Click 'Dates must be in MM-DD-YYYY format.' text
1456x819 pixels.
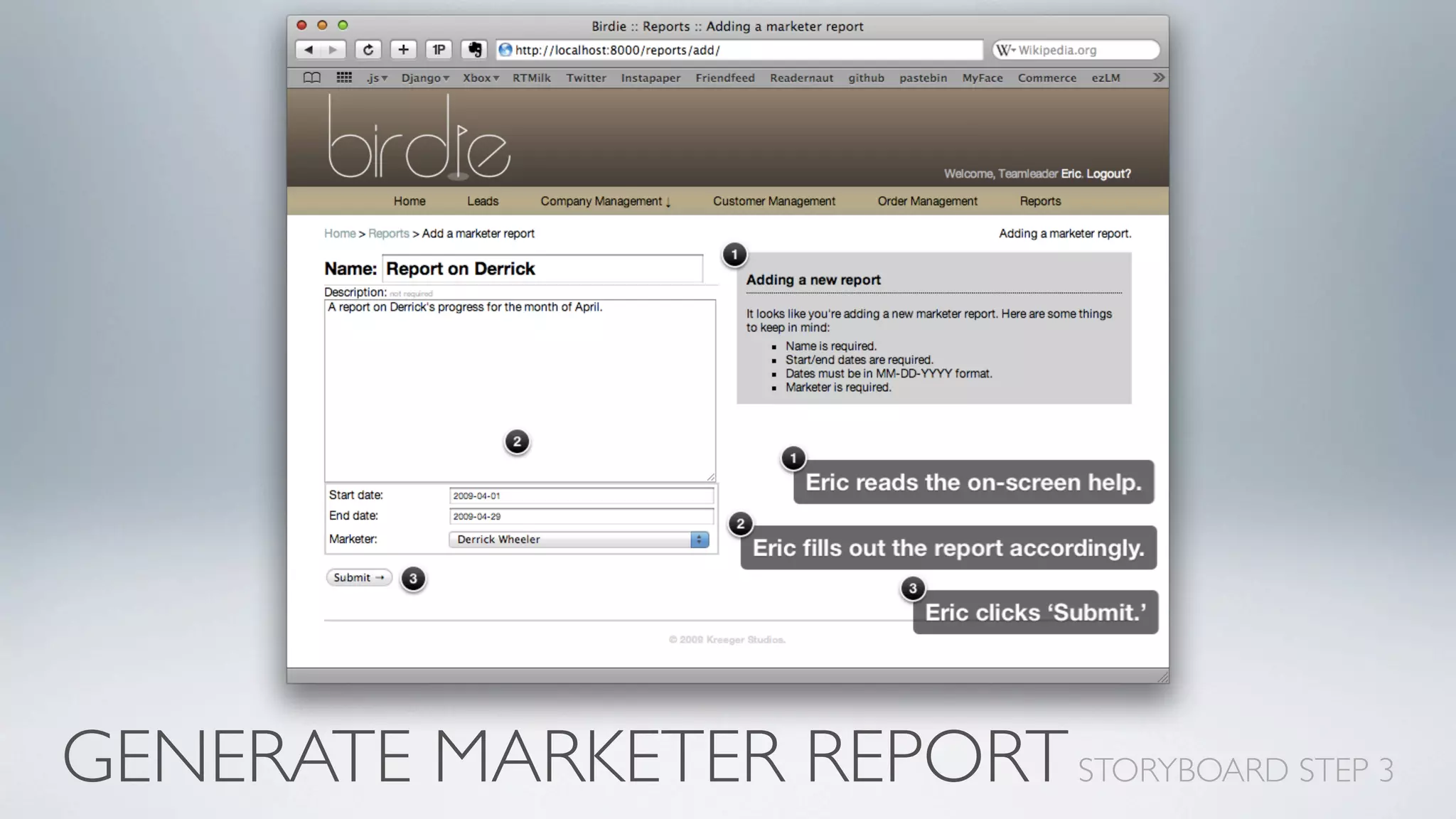[x=889, y=373]
